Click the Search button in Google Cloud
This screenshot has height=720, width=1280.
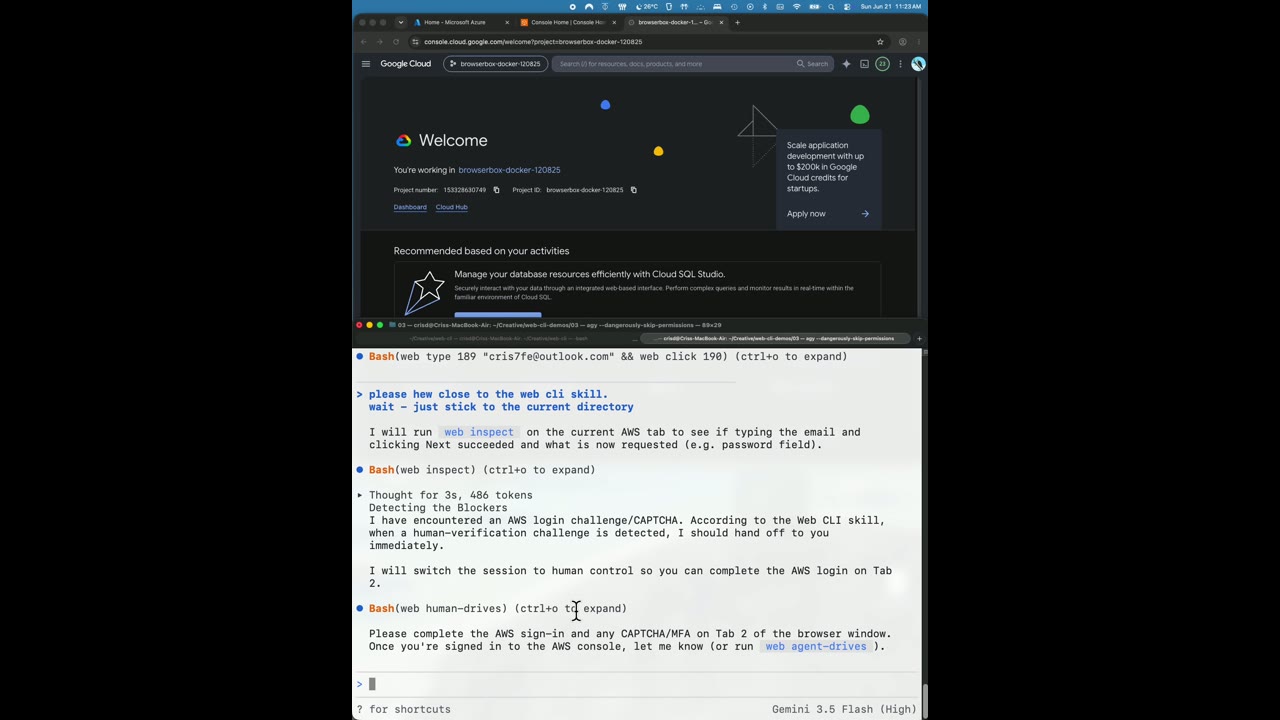coord(812,64)
